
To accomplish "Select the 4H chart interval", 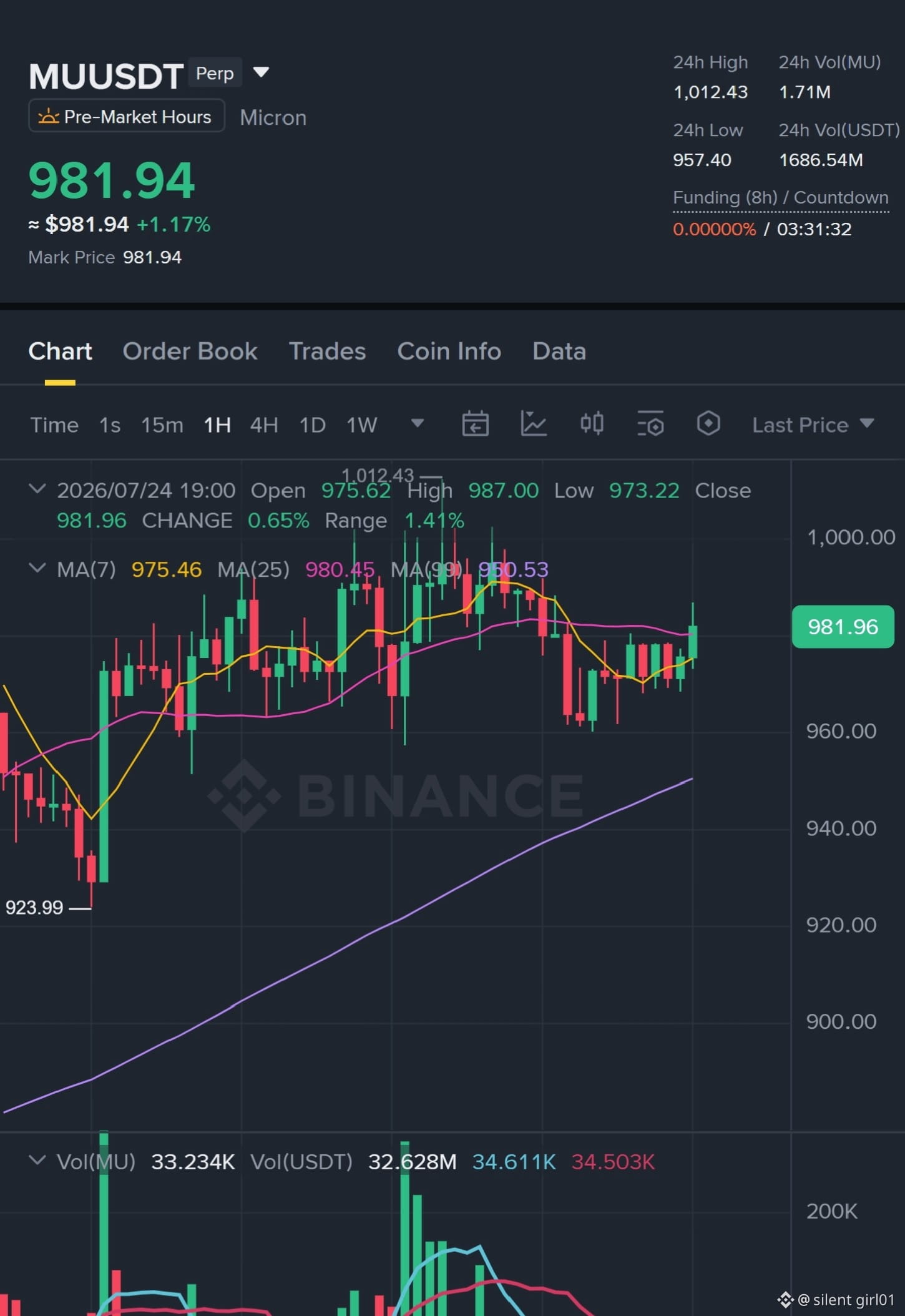I will tap(264, 425).
